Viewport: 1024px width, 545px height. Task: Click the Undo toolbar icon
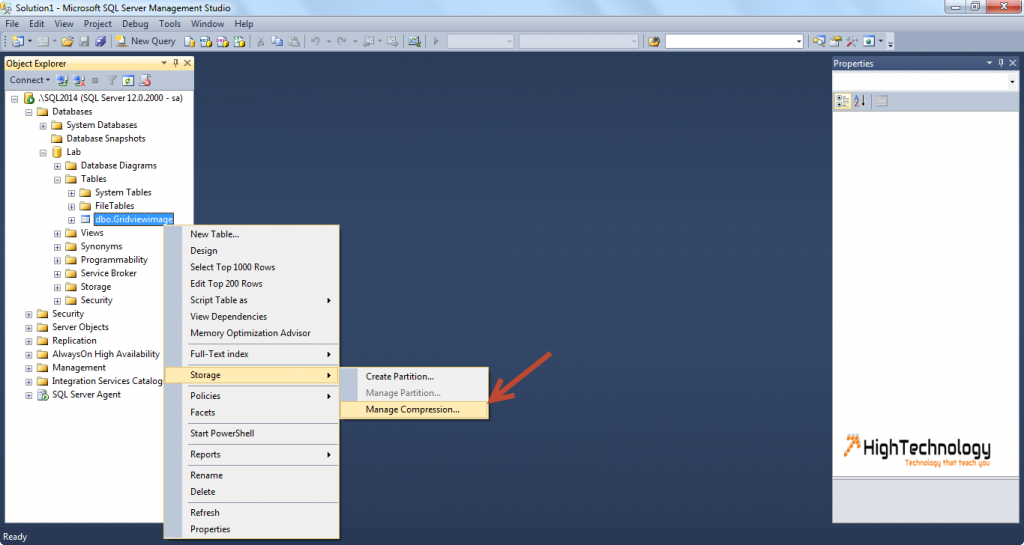[315, 41]
